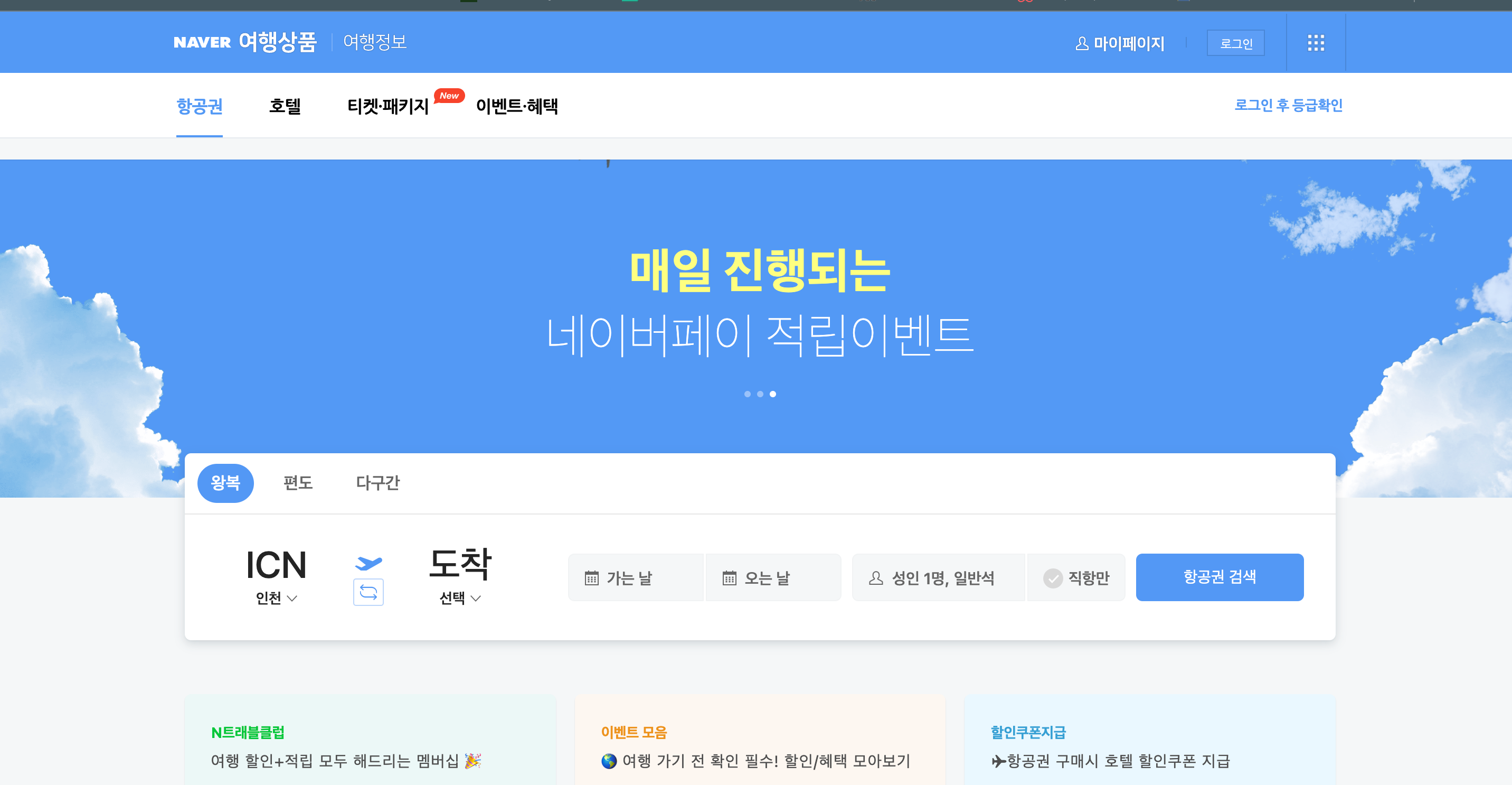This screenshot has height=785, width=1512.
Task: Click the calendar icon for 가는 날
Action: pyautogui.click(x=591, y=578)
